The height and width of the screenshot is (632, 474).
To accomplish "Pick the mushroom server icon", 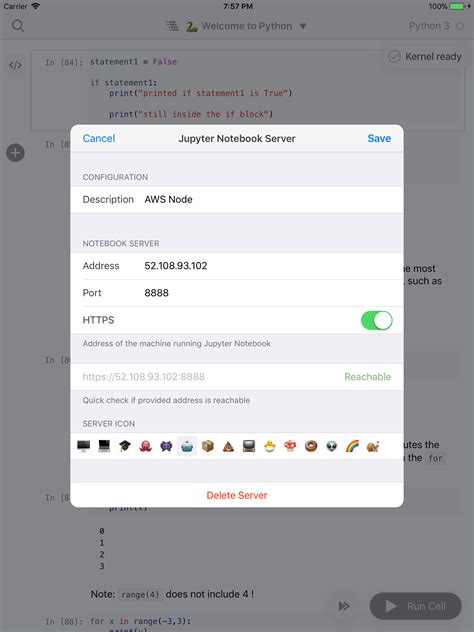I will [x=290, y=446].
